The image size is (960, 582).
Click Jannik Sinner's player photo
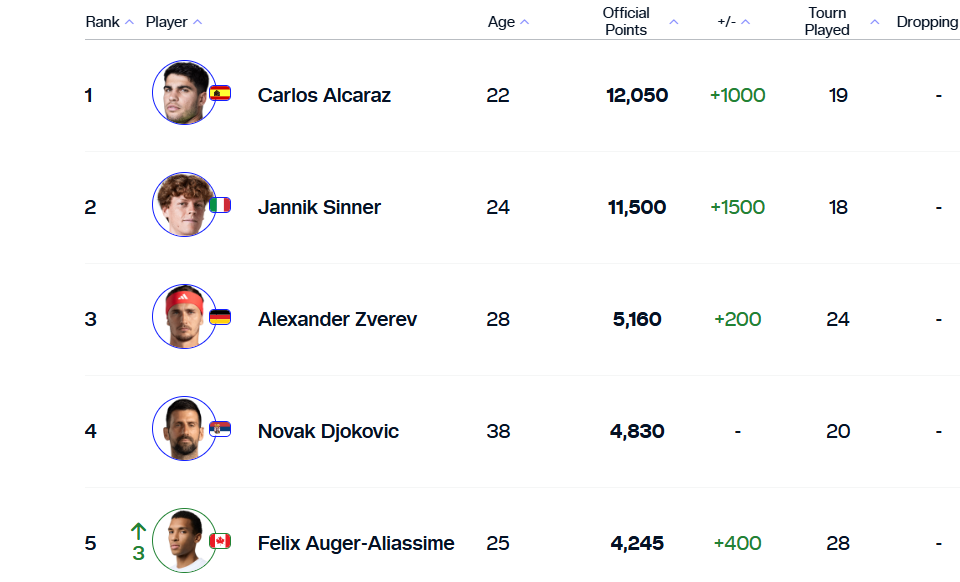pyautogui.click(x=184, y=205)
